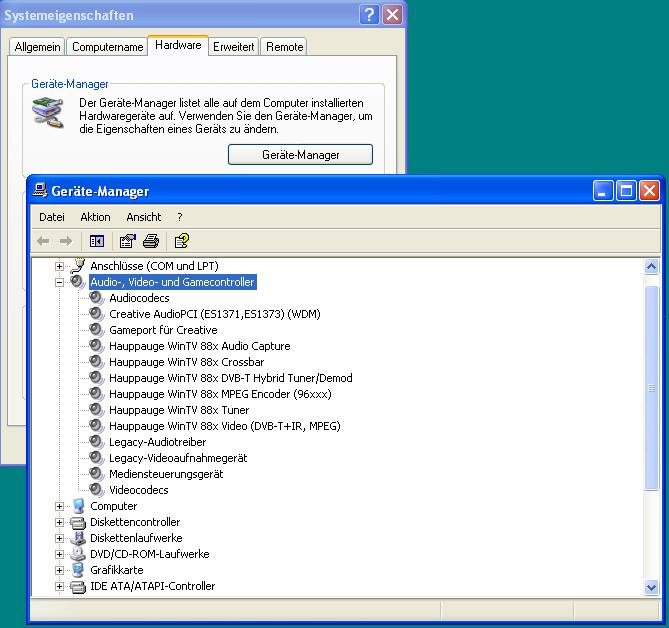Click the Print toolbar icon
Image resolution: width=669 pixels, height=628 pixels.
151,241
